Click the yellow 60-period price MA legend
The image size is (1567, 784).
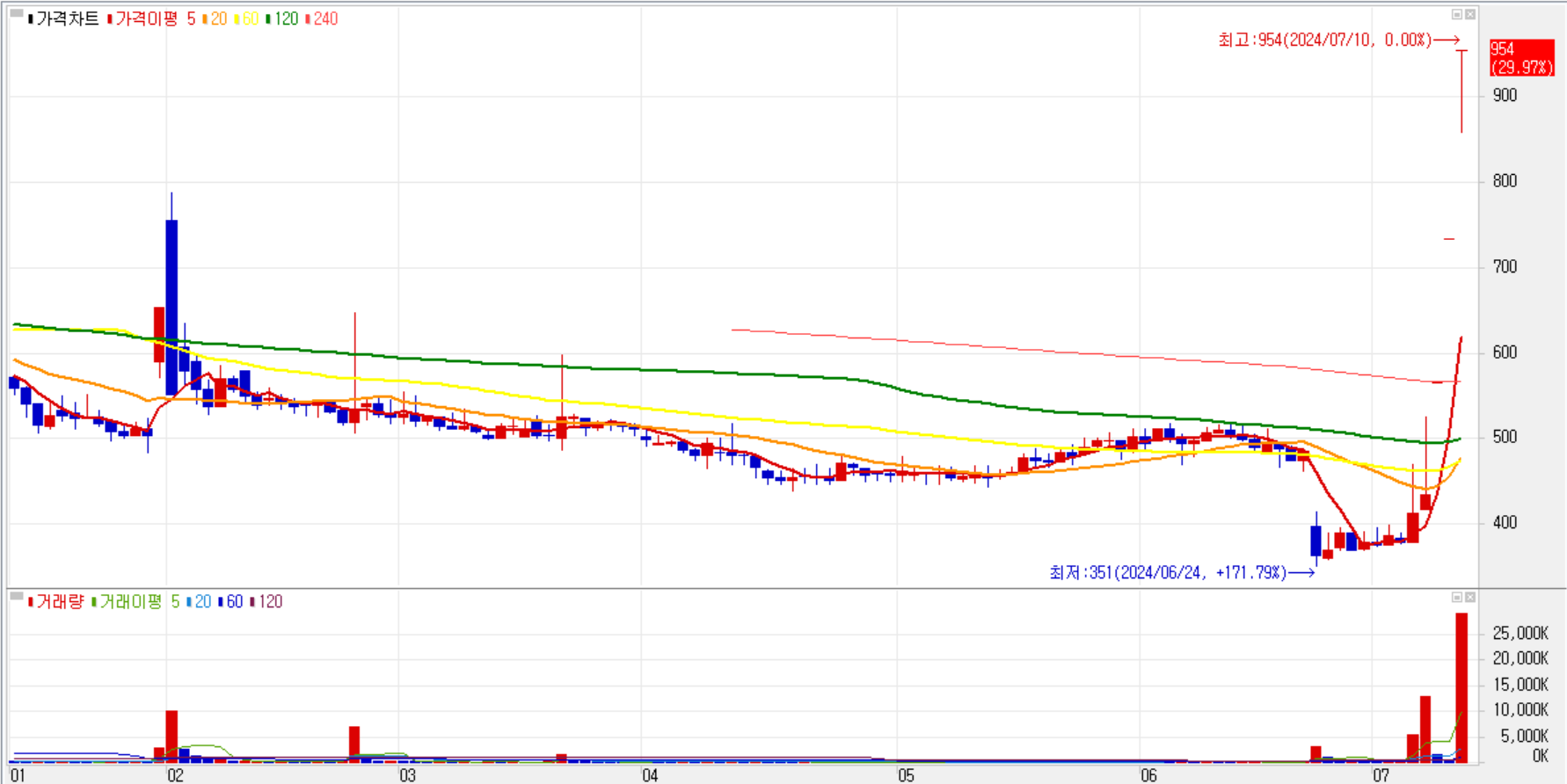point(247,18)
